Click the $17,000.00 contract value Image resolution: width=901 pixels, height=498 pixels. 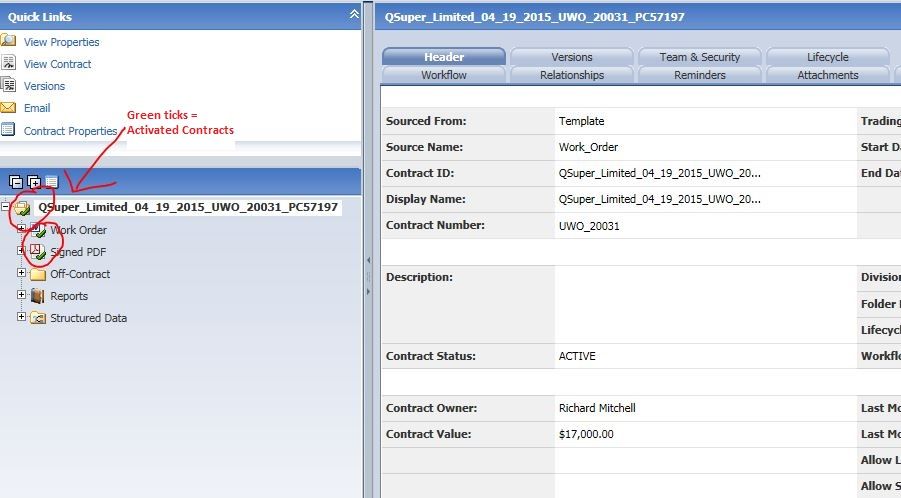[586, 434]
